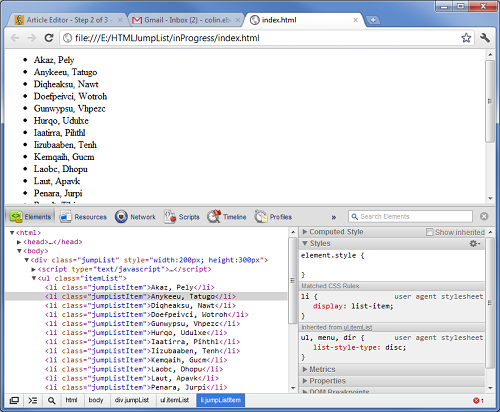
Task: Select ul.itemList breadcrumb
Action: click(174, 400)
